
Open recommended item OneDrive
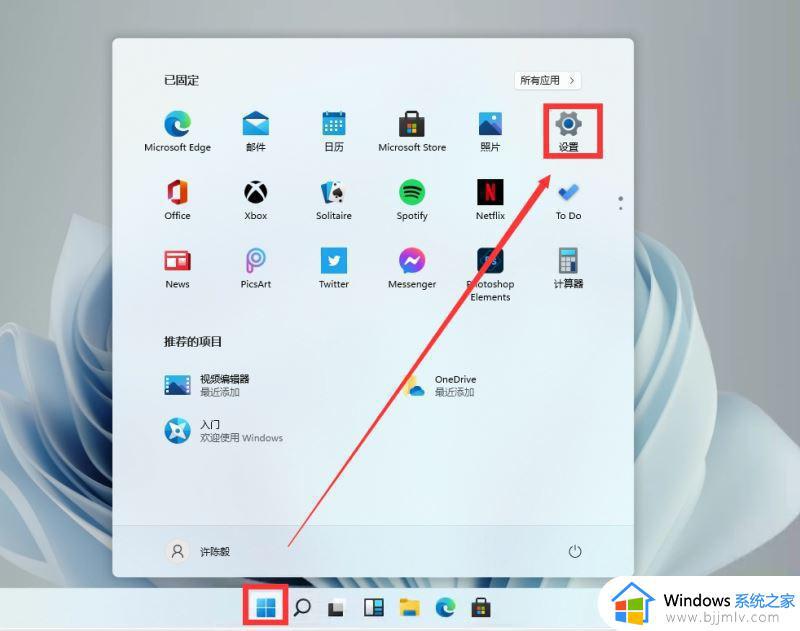coord(440,385)
